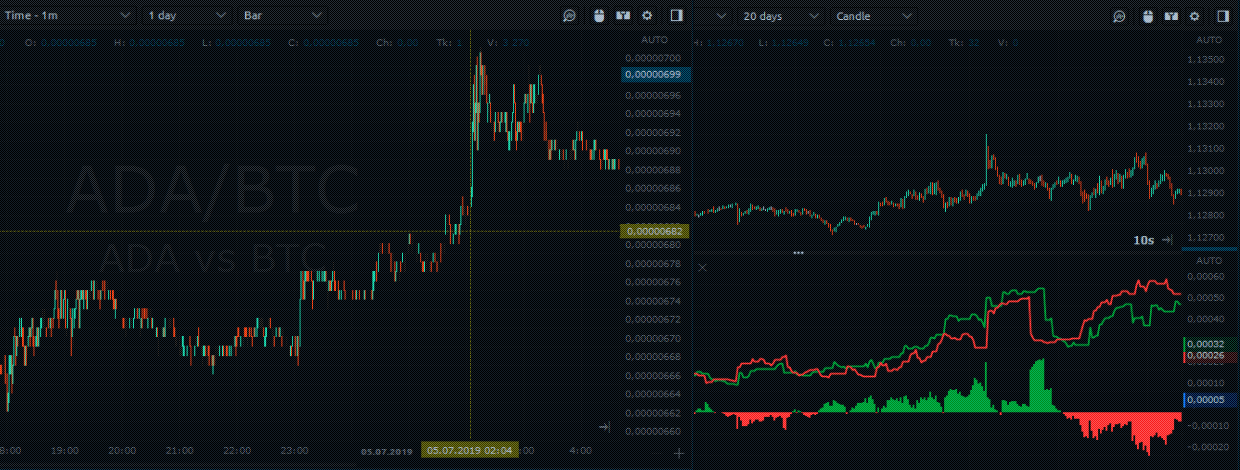Expand the '1 day' range dropdown
The height and width of the screenshot is (470, 1240).
[187, 16]
